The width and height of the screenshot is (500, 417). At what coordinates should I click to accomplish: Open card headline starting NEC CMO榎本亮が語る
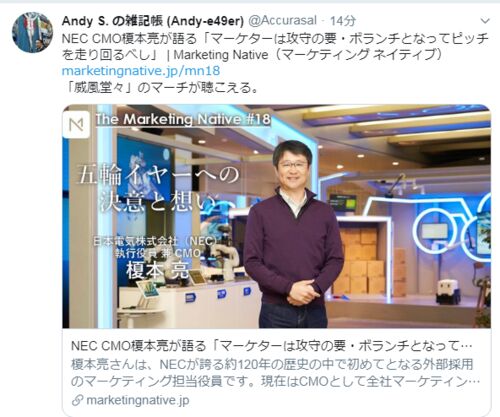click(x=272, y=346)
